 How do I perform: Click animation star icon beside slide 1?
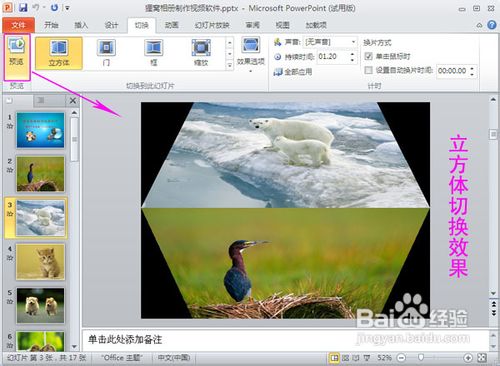10,126
